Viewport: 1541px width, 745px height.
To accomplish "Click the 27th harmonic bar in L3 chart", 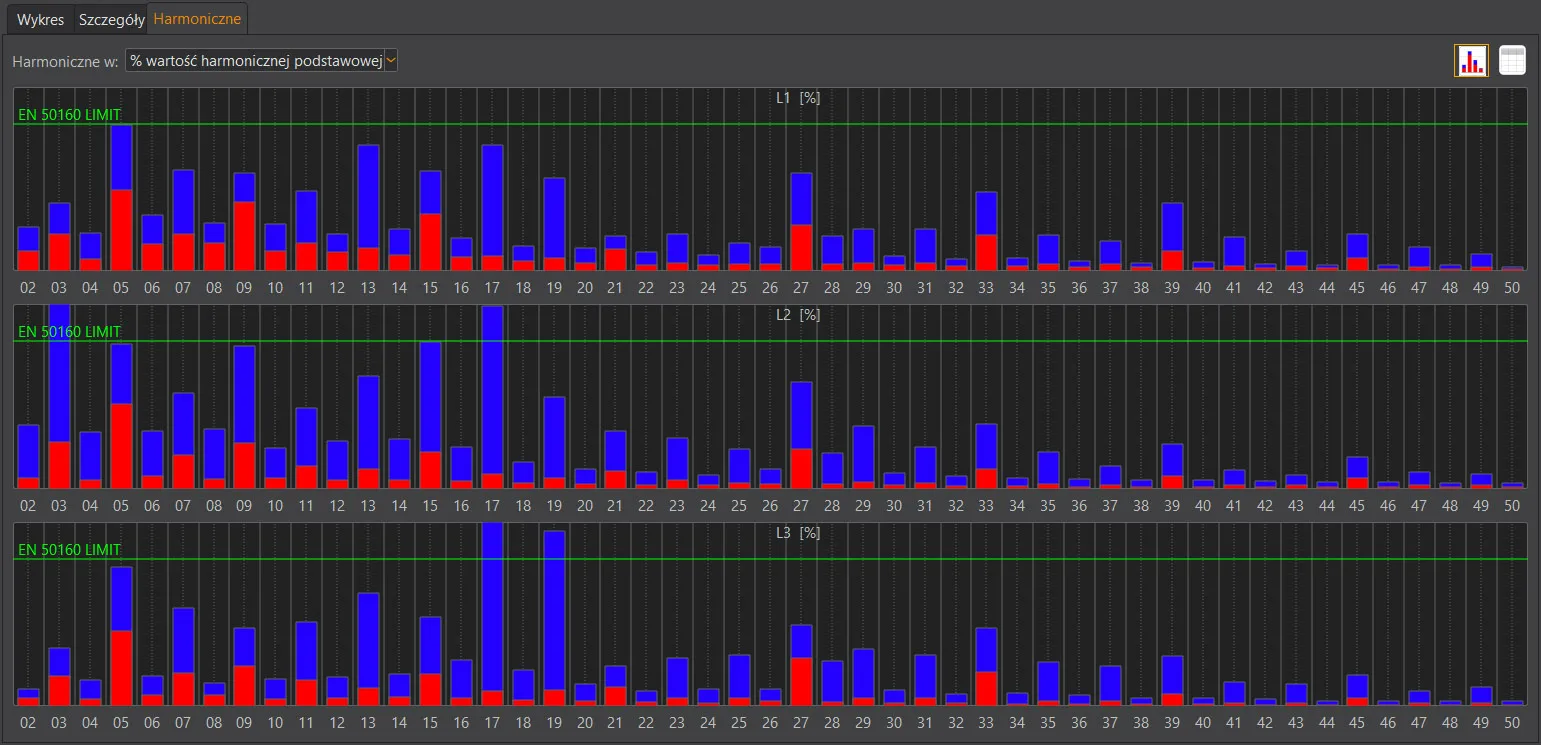I will point(803,666).
